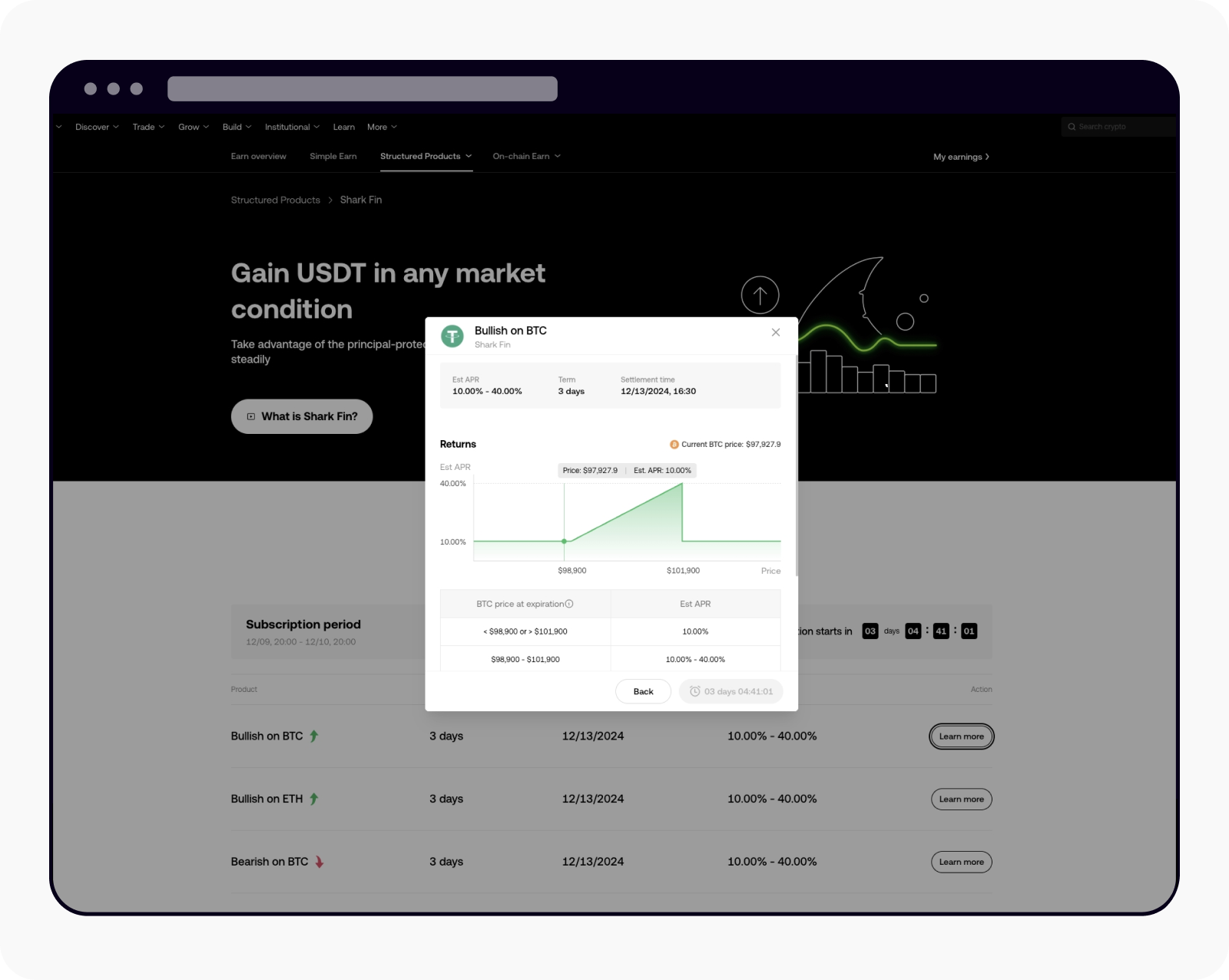Click the info icon beside BTC price at expiration
Image resolution: width=1229 pixels, height=980 pixels.
tap(569, 604)
